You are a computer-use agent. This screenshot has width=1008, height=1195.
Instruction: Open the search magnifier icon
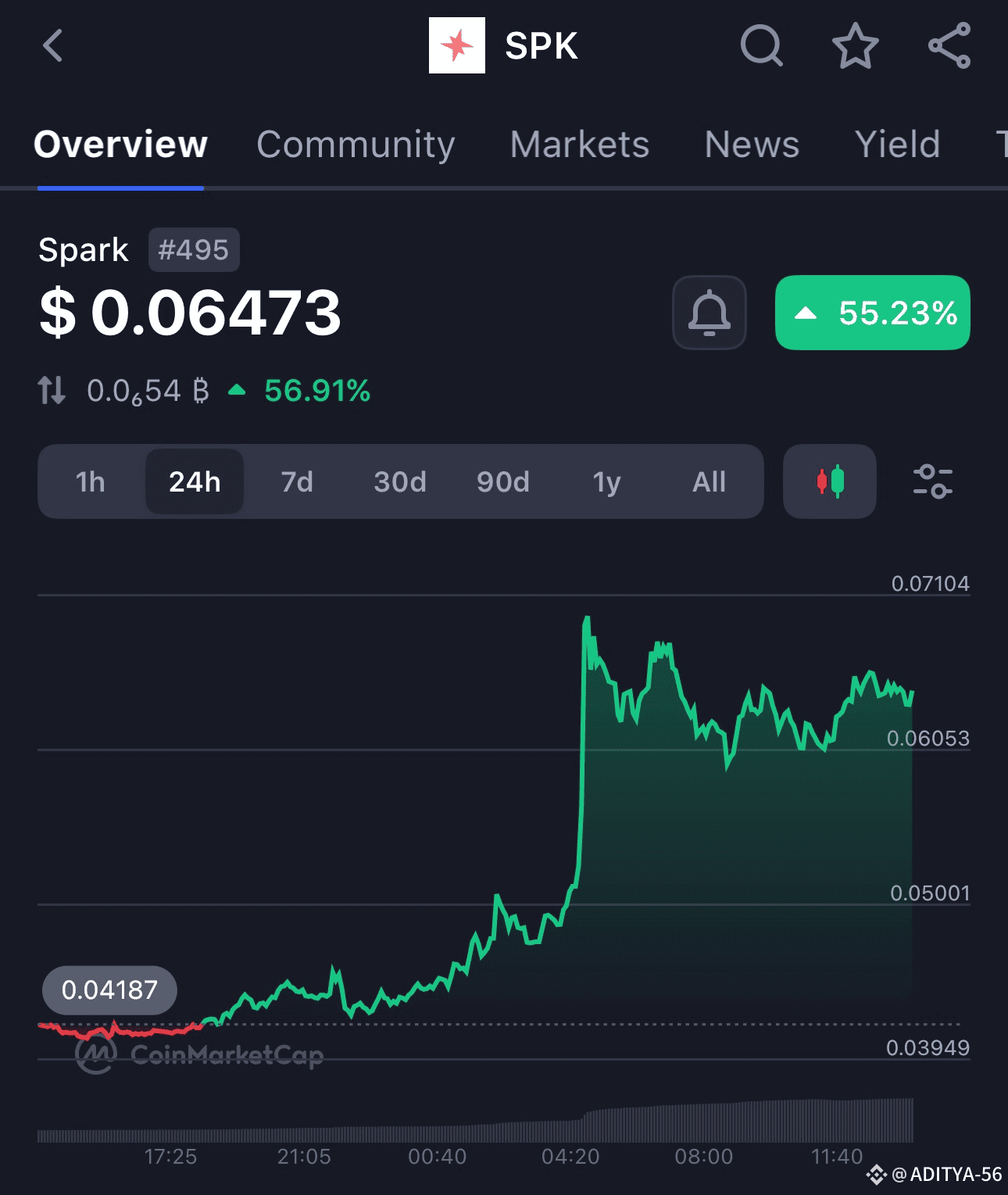tap(762, 45)
